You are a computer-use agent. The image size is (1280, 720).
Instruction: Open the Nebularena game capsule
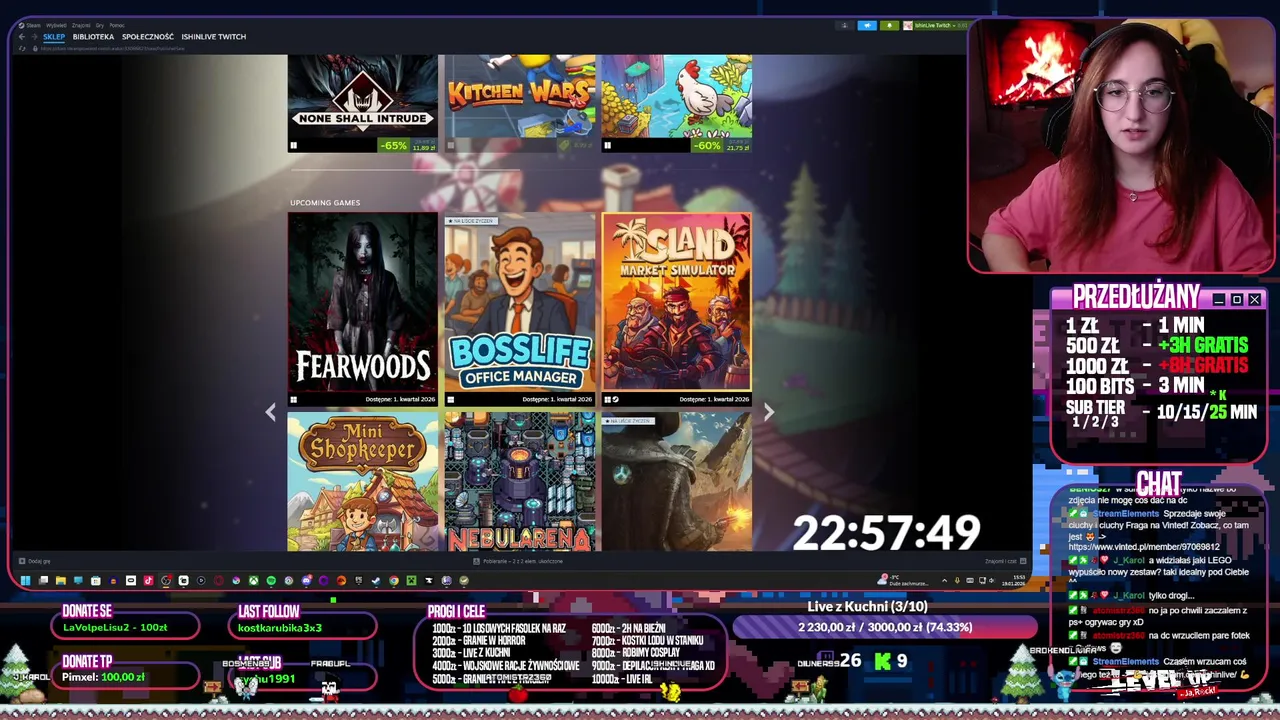[x=520, y=482]
